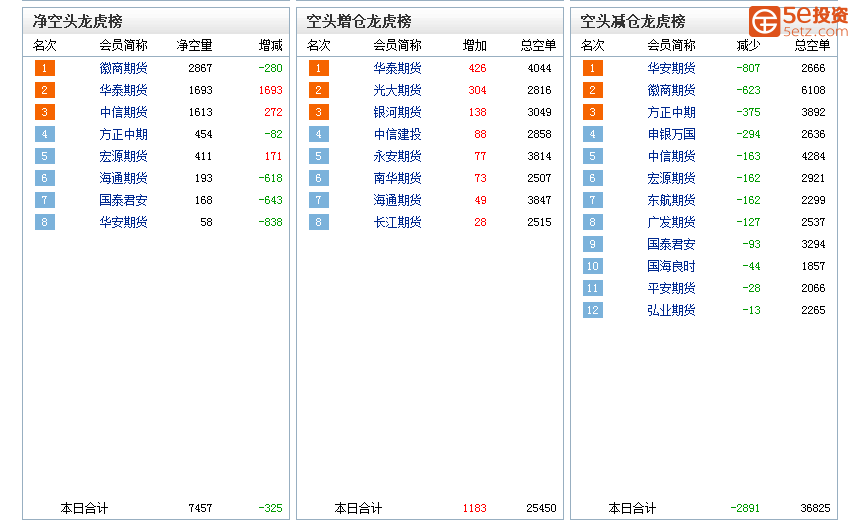Screen dimensions: 856x530
Task: Click total short value 6108
Action: coord(813,90)
